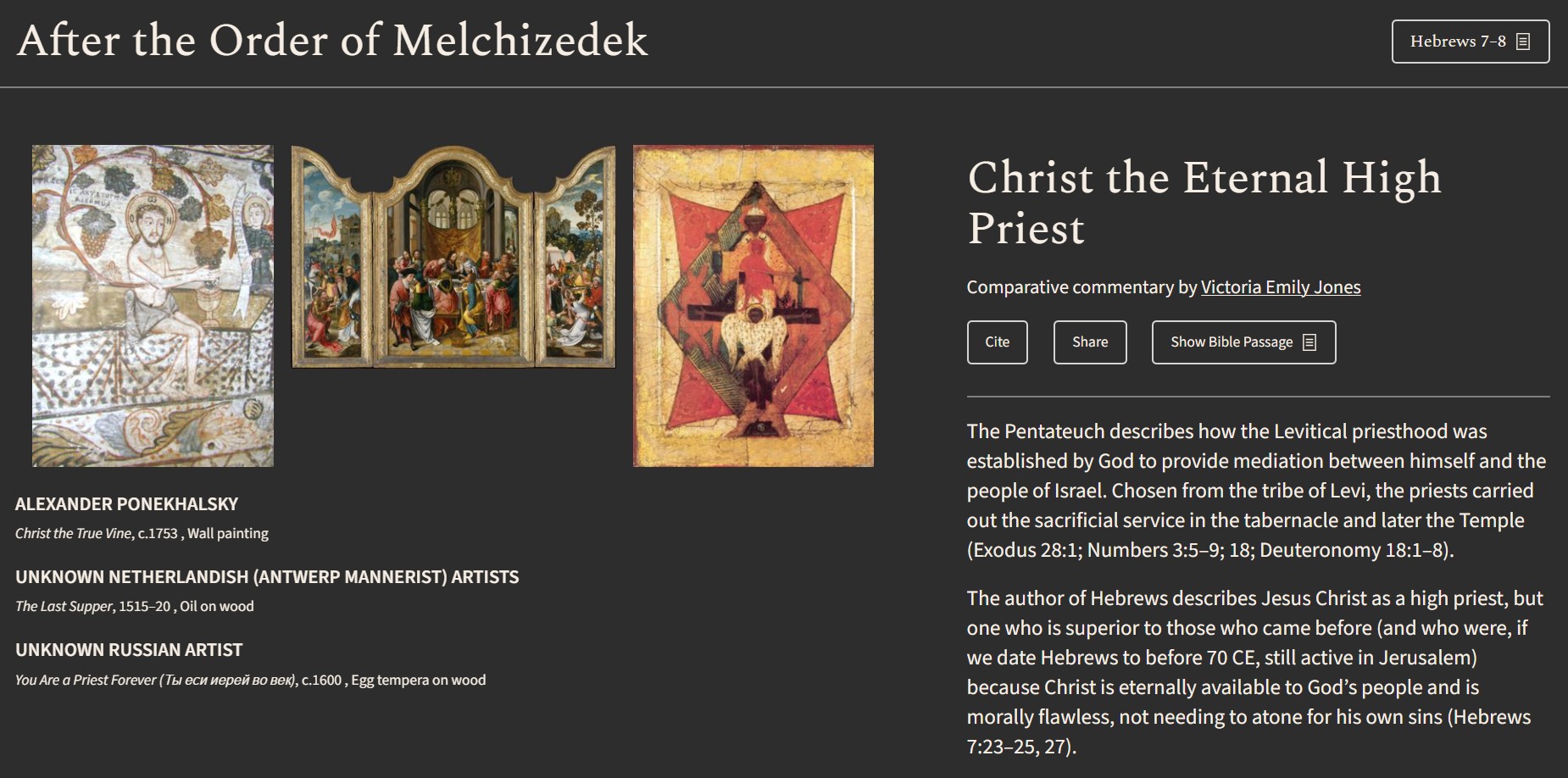Click the Christ the True Vine caption title
1568x778 pixels.
74,534
